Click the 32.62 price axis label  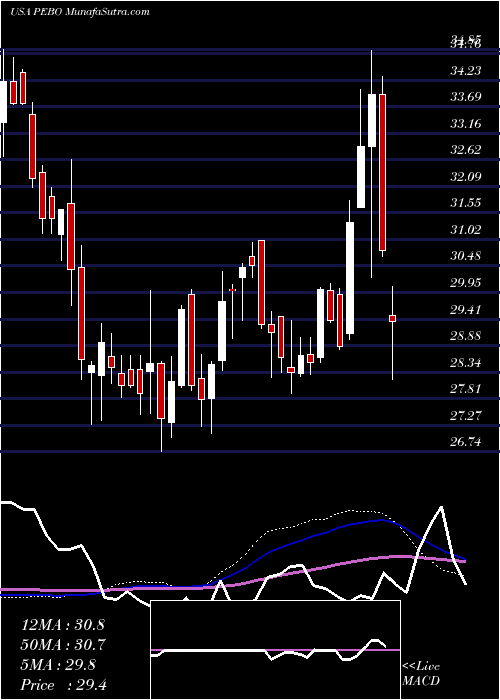pyautogui.click(x=466, y=150)
